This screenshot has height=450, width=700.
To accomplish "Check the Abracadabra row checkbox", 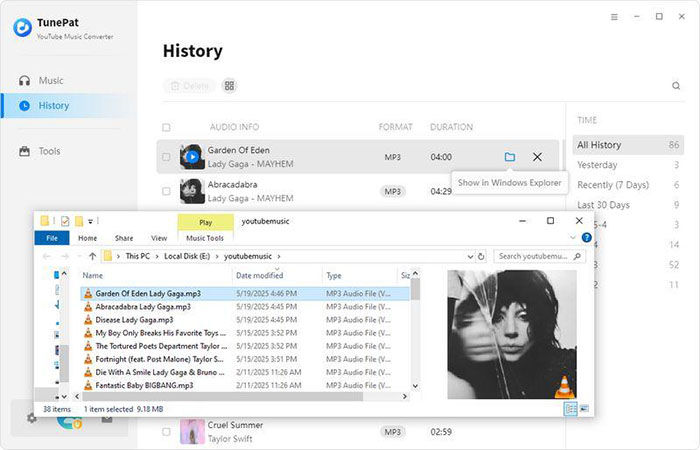I will [x=166, y=191].
